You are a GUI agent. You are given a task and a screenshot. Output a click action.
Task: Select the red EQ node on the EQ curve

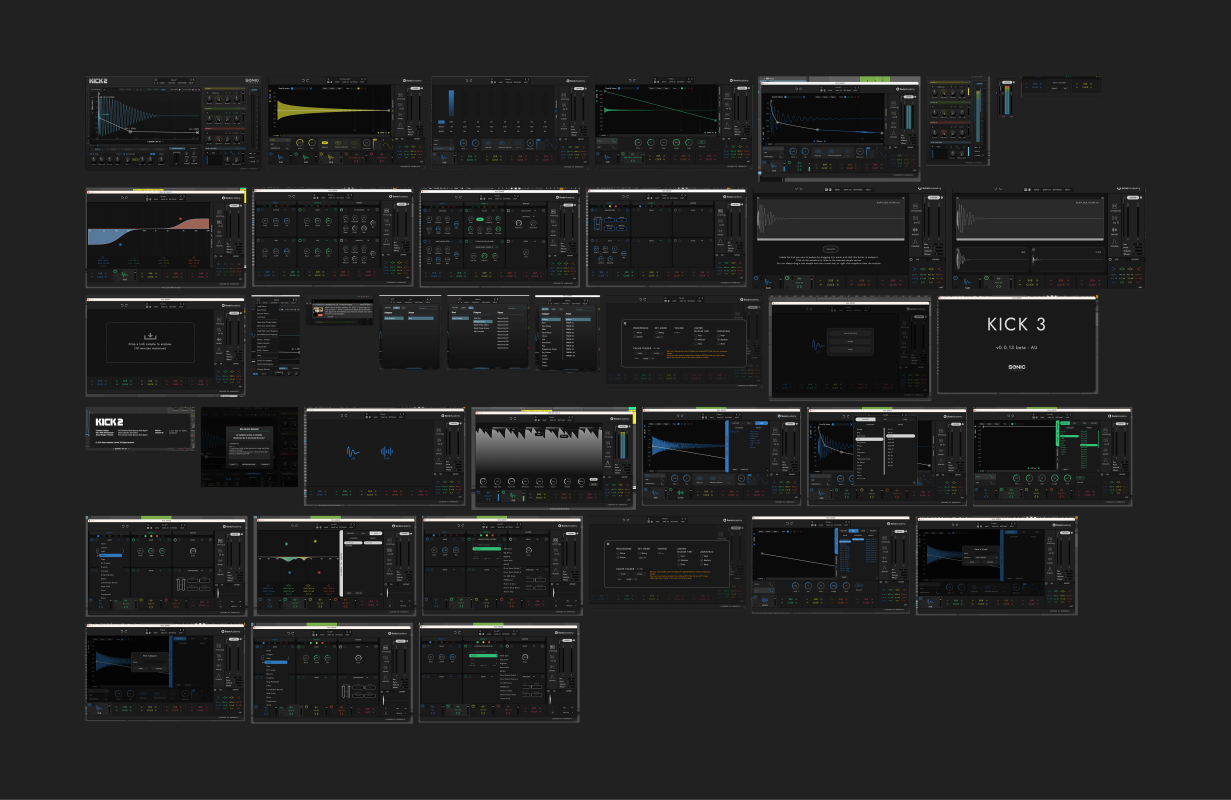181,219
